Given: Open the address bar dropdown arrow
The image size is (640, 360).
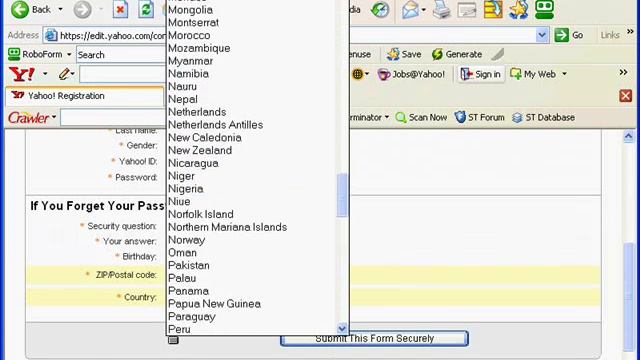Looking at the screenshot, I should [x=542, y=35].
